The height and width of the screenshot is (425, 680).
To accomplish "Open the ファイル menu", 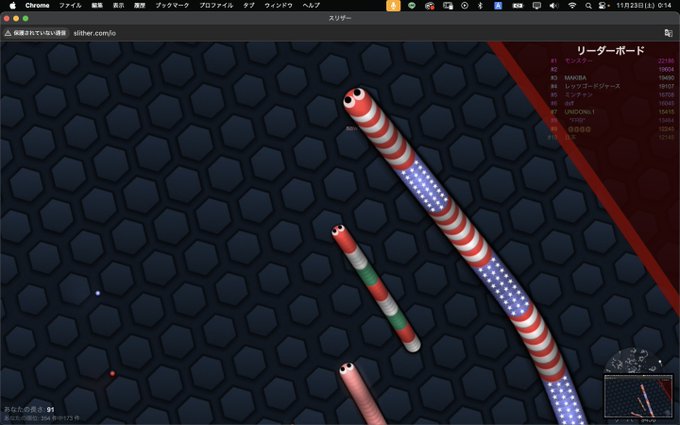I will click(70, 6).
